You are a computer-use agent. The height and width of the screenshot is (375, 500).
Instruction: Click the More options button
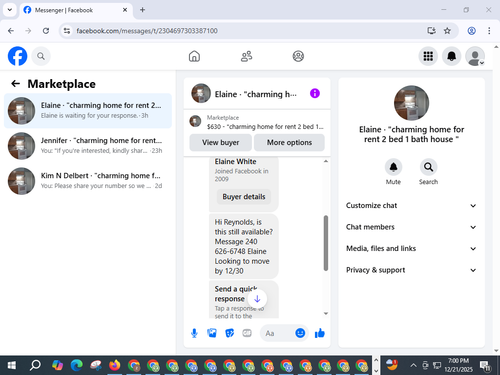click(289, 143)
